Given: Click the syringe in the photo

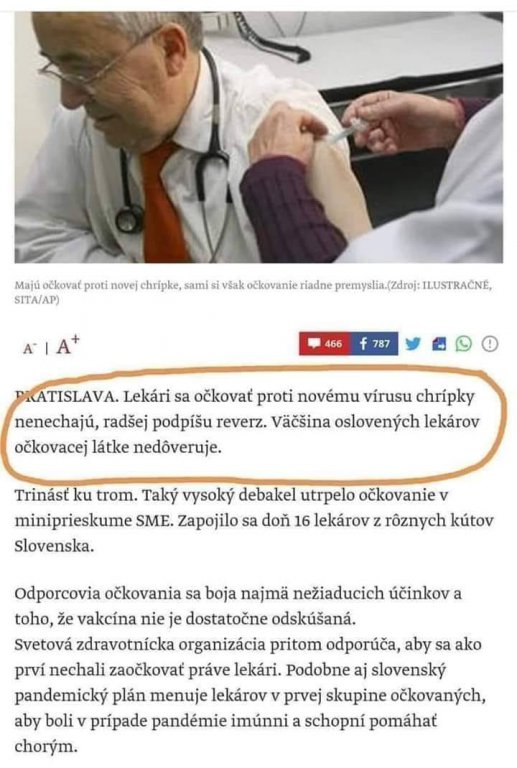Looking at the screenshot, I should click(348, 129).
